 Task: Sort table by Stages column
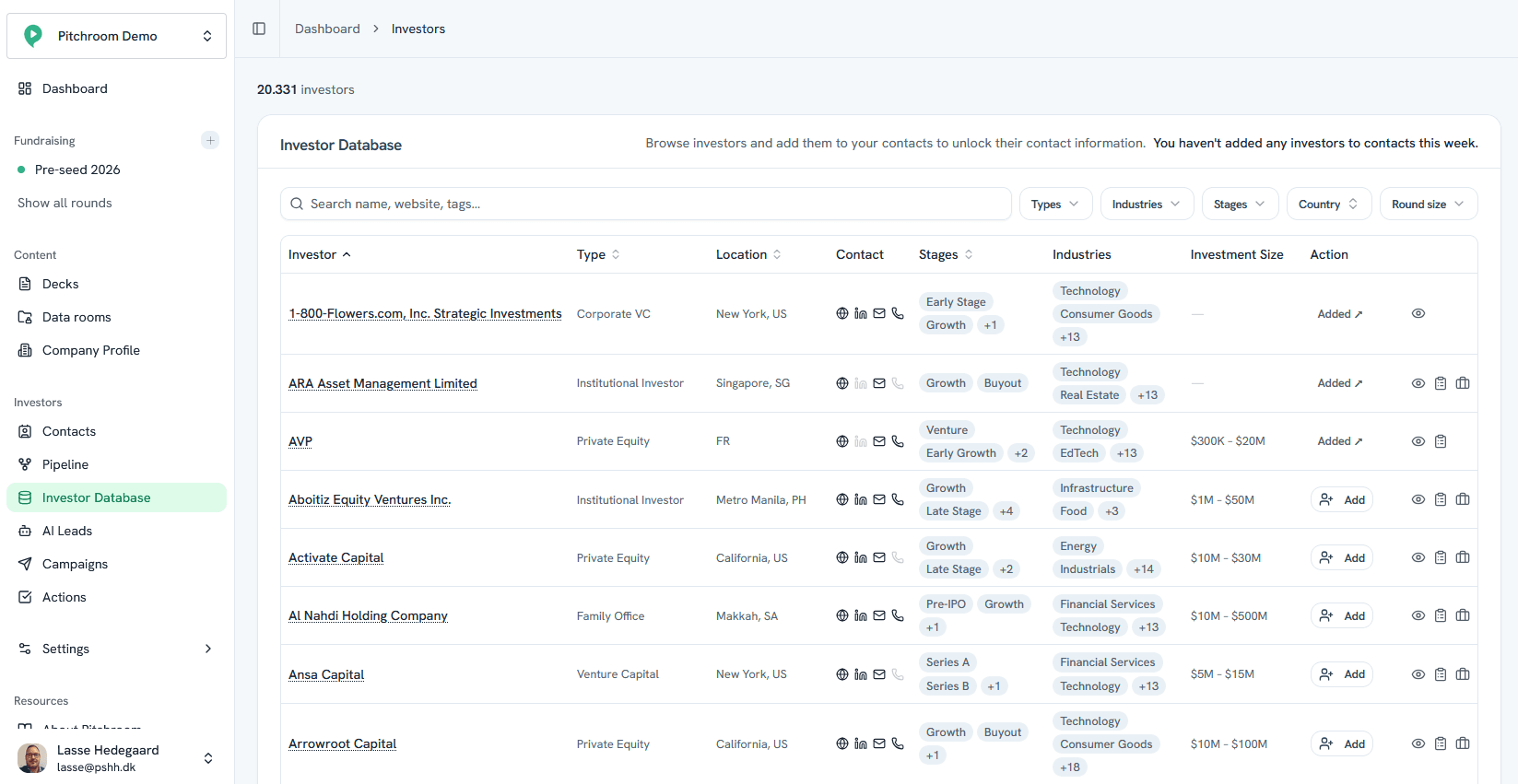coord(946,254)
